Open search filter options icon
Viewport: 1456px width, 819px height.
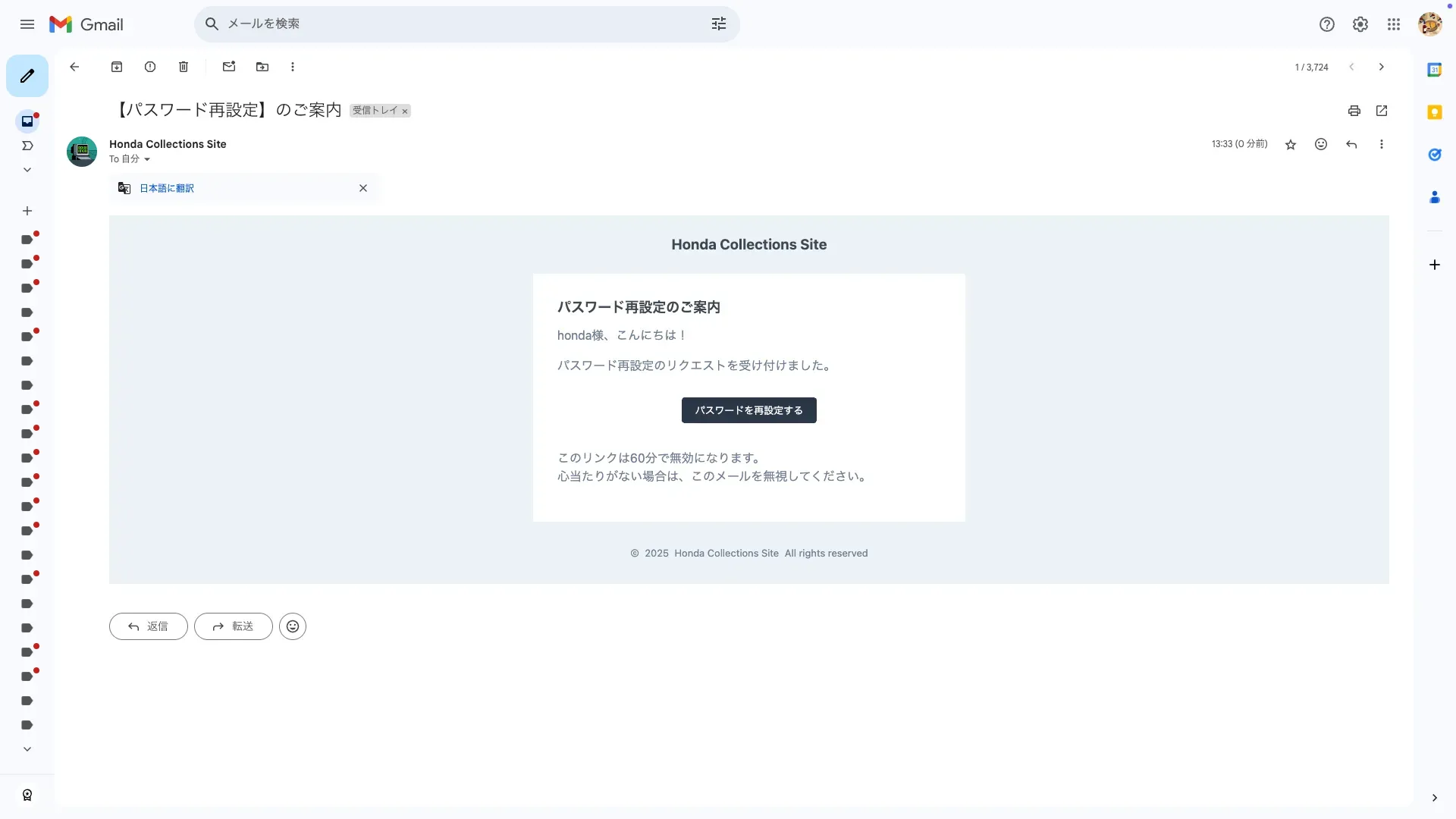(719, 24)
